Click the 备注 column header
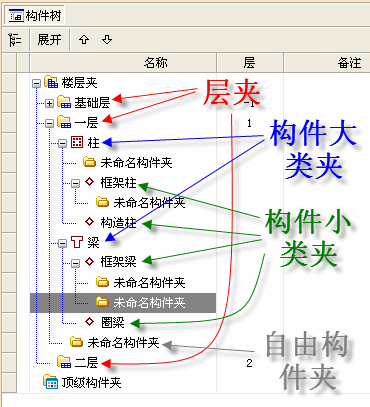 tap(327, 62)
